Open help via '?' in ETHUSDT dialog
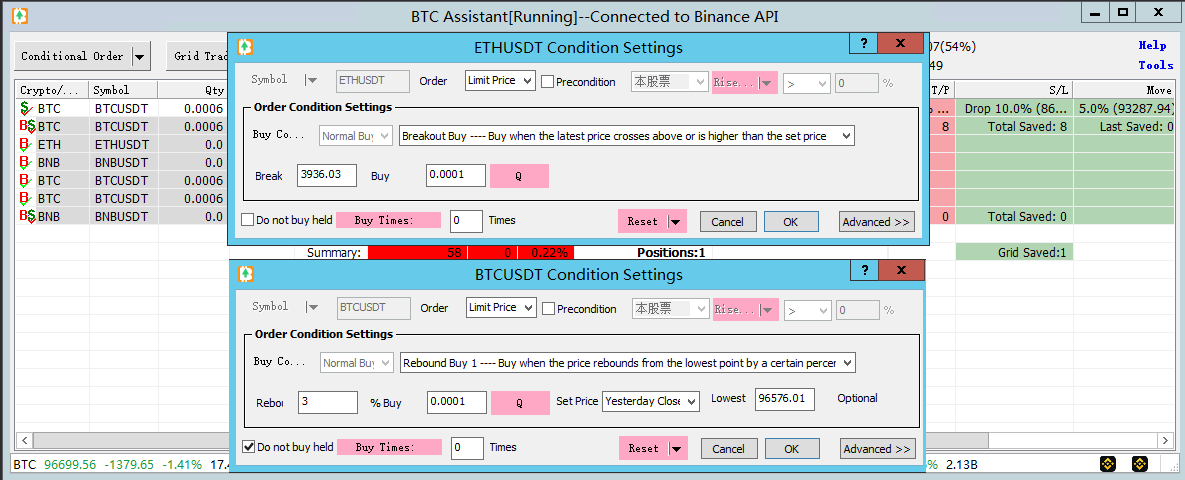 (x=863, y=43)
